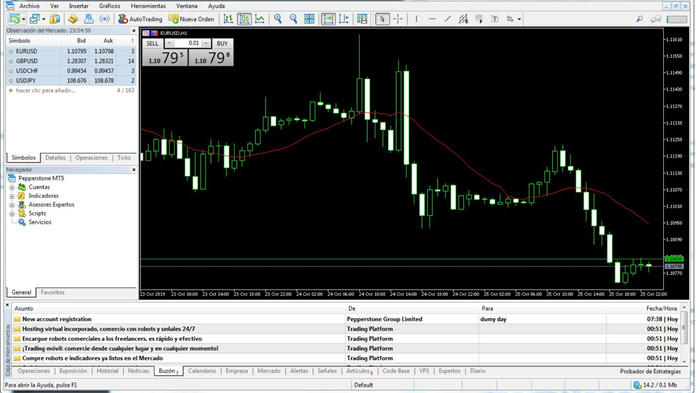Open dropdown arrow beside new chart icon

(24, 19)
